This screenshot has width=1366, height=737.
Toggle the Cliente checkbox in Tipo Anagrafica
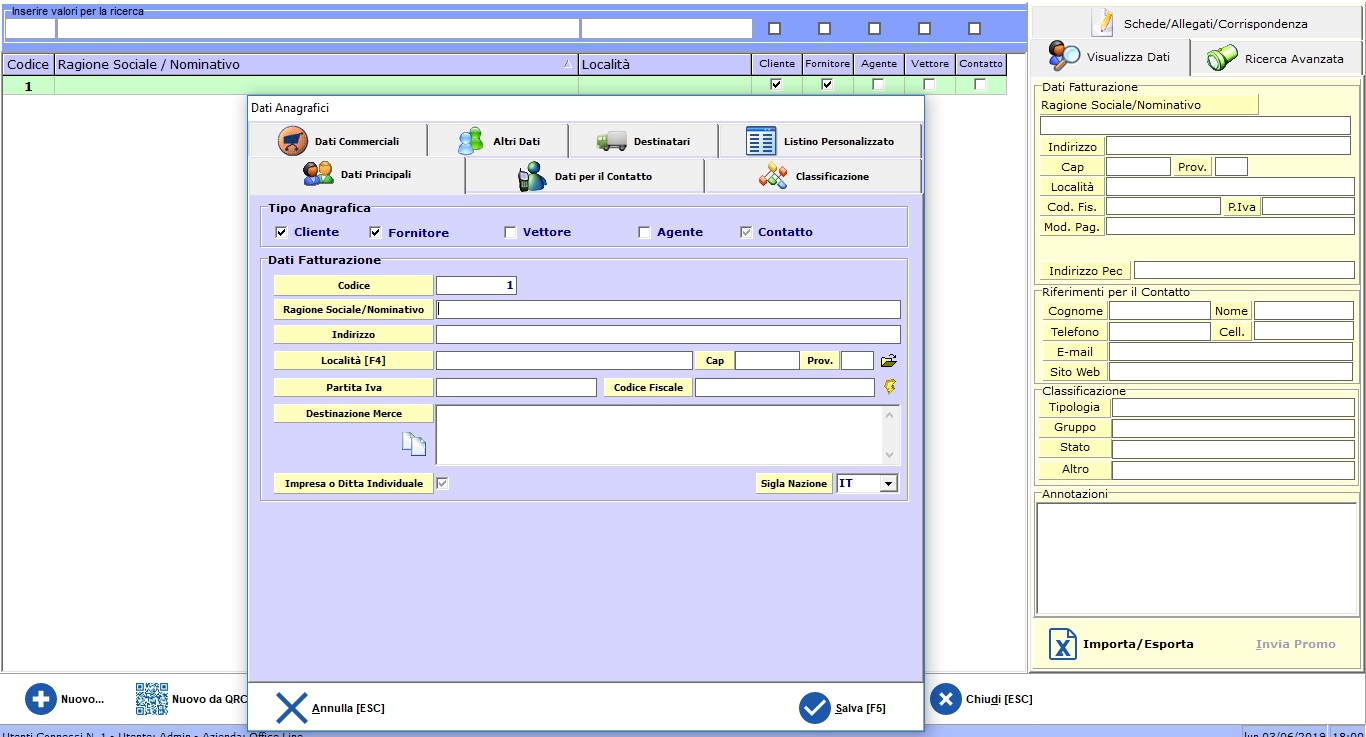tap(281, 232)
